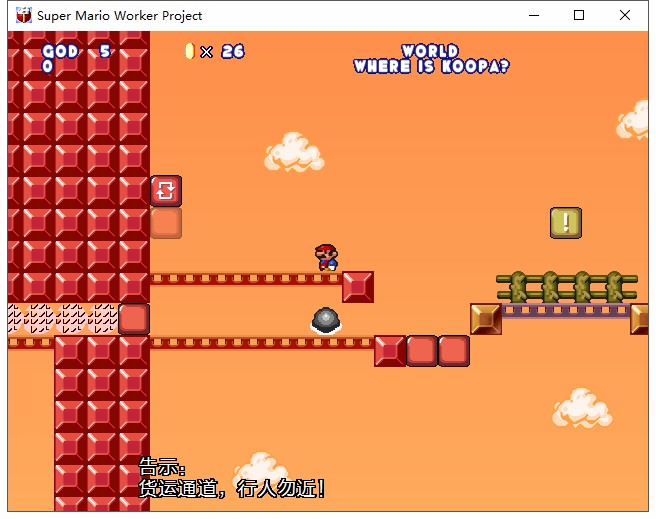656x519 pixels.
Task: Click the green wooden fence
Action: coord(567,287)
